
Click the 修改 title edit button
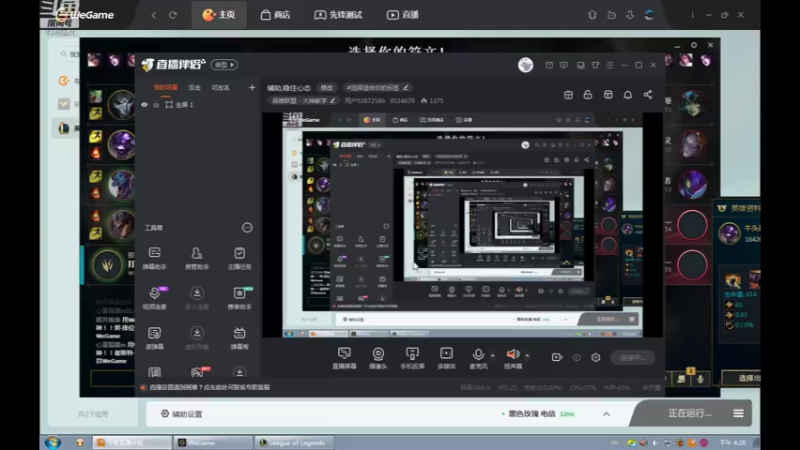(x=327, y=88)
